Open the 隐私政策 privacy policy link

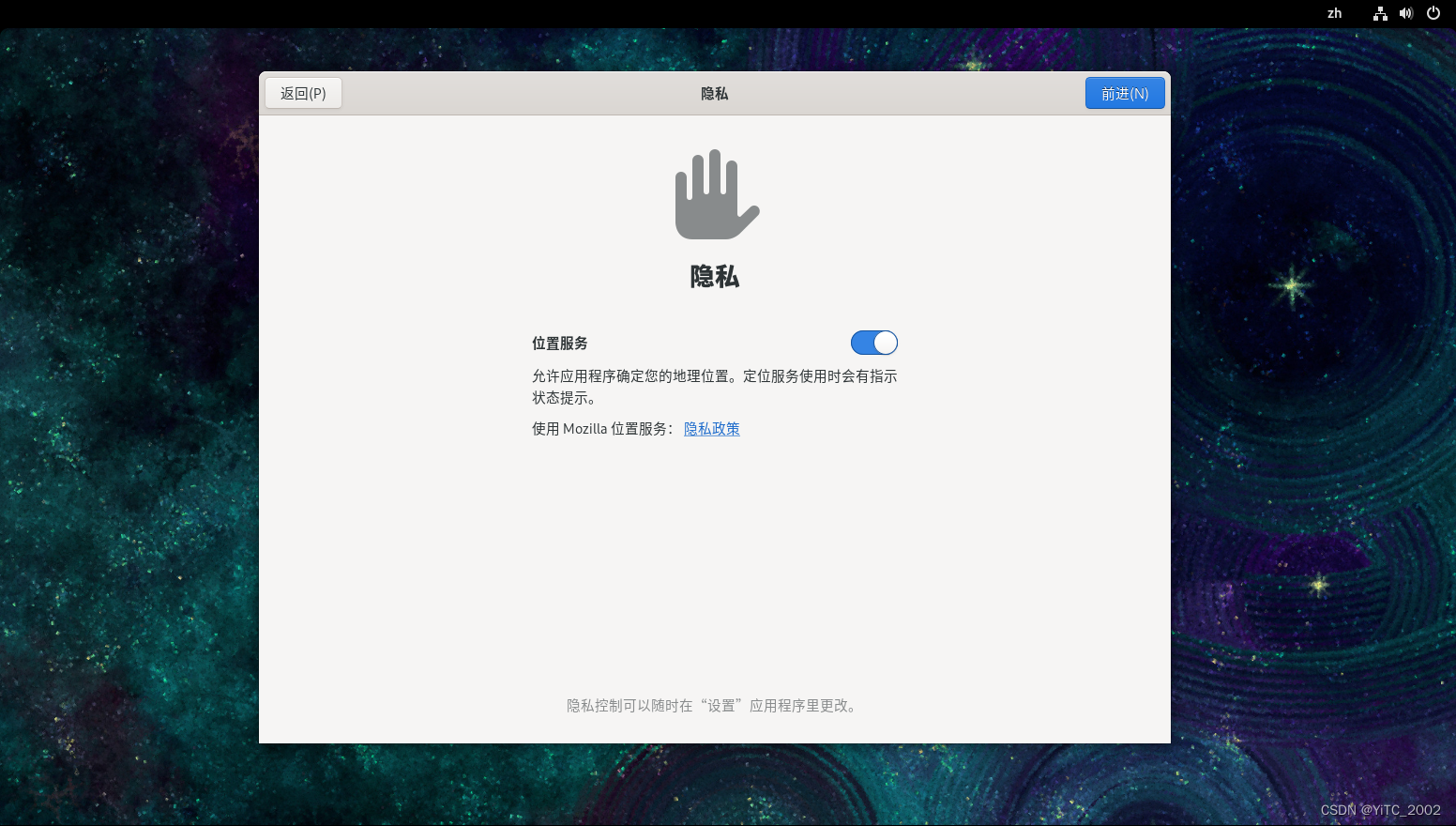pyautogui.click(x=712, y=429)
